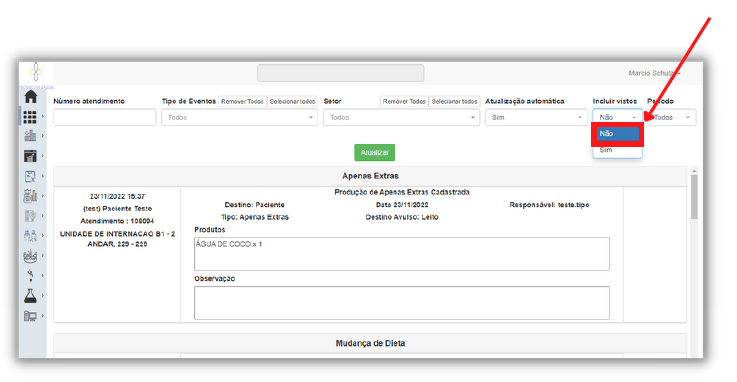Open the grid modules icon in sidebar
The image size is (737, 382).
click(x=30, y=117)
